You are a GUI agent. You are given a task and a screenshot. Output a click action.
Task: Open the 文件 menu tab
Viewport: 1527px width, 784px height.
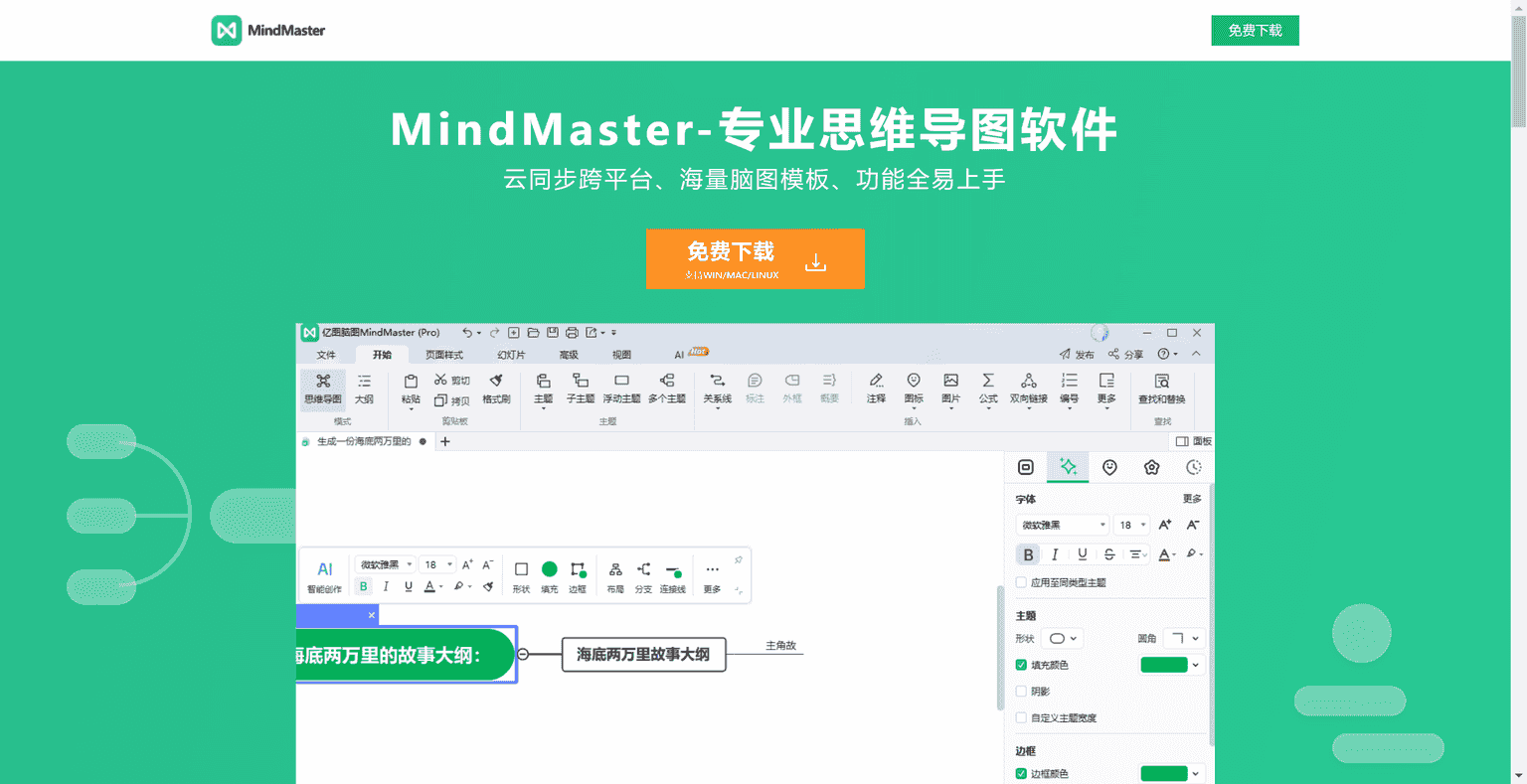tap(326, 355)
